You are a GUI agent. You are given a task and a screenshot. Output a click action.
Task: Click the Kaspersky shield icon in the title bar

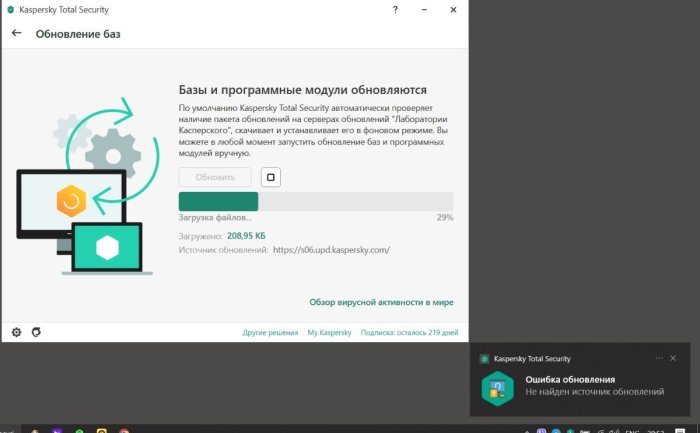coord(10,10)
